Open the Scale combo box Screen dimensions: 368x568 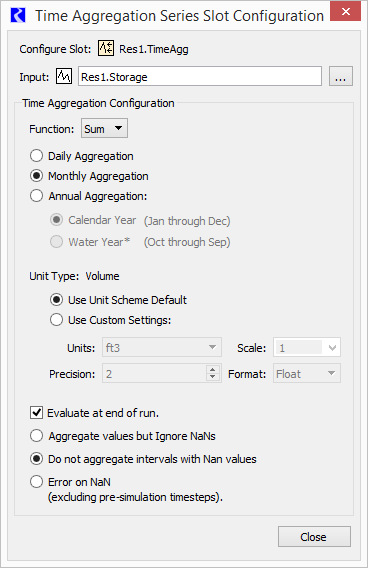tap(307, 347)
